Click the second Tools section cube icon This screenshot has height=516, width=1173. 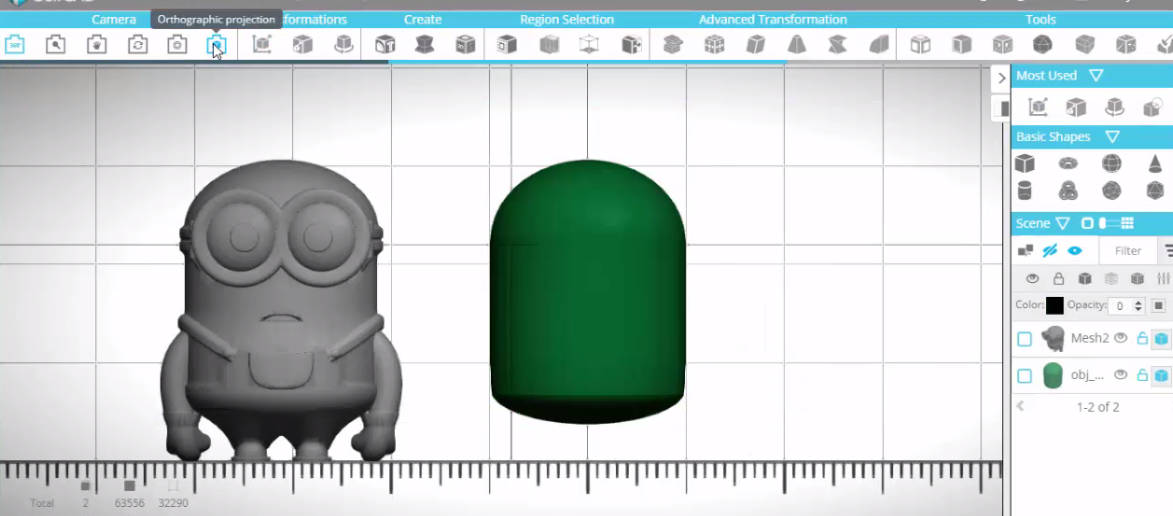(961, 45)
